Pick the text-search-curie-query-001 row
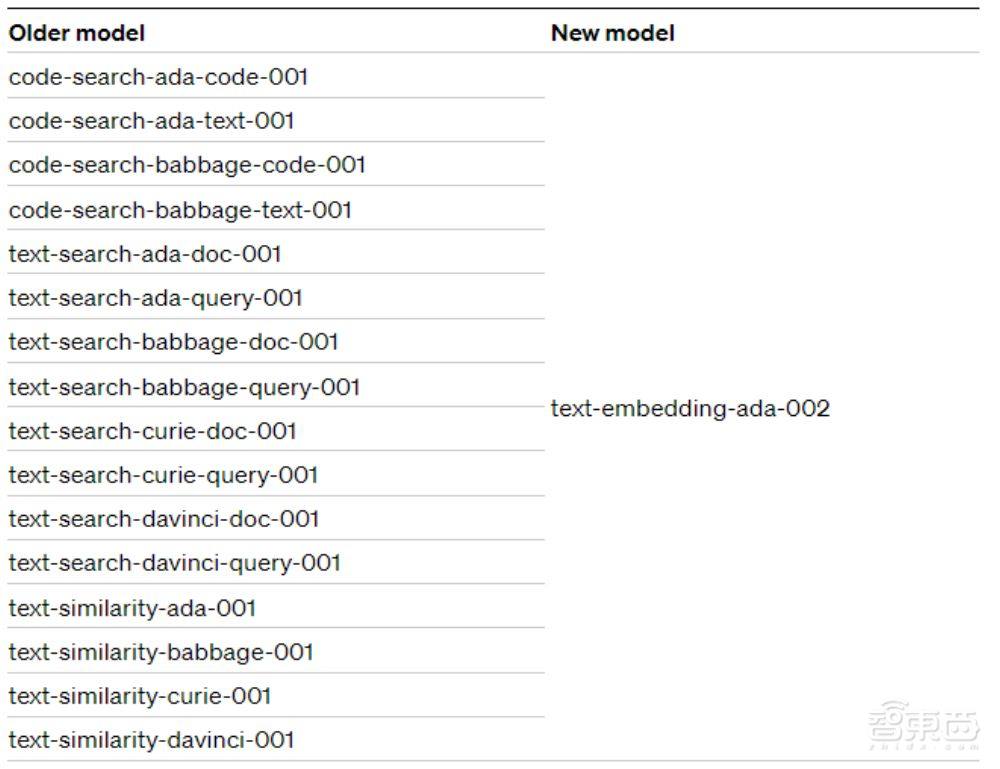1000x769 pixels. 163,475
